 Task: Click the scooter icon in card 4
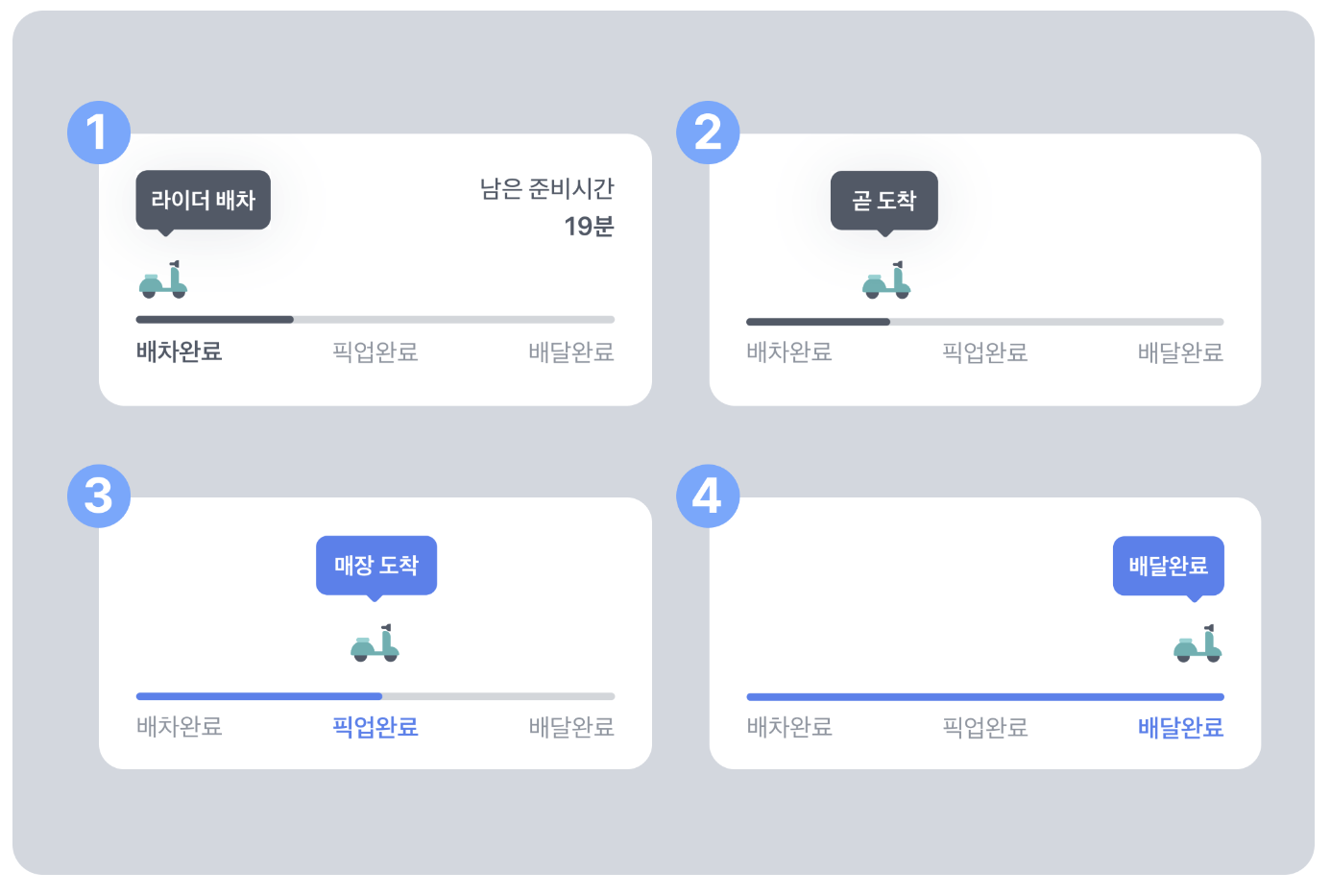[x=1198, y=643]
